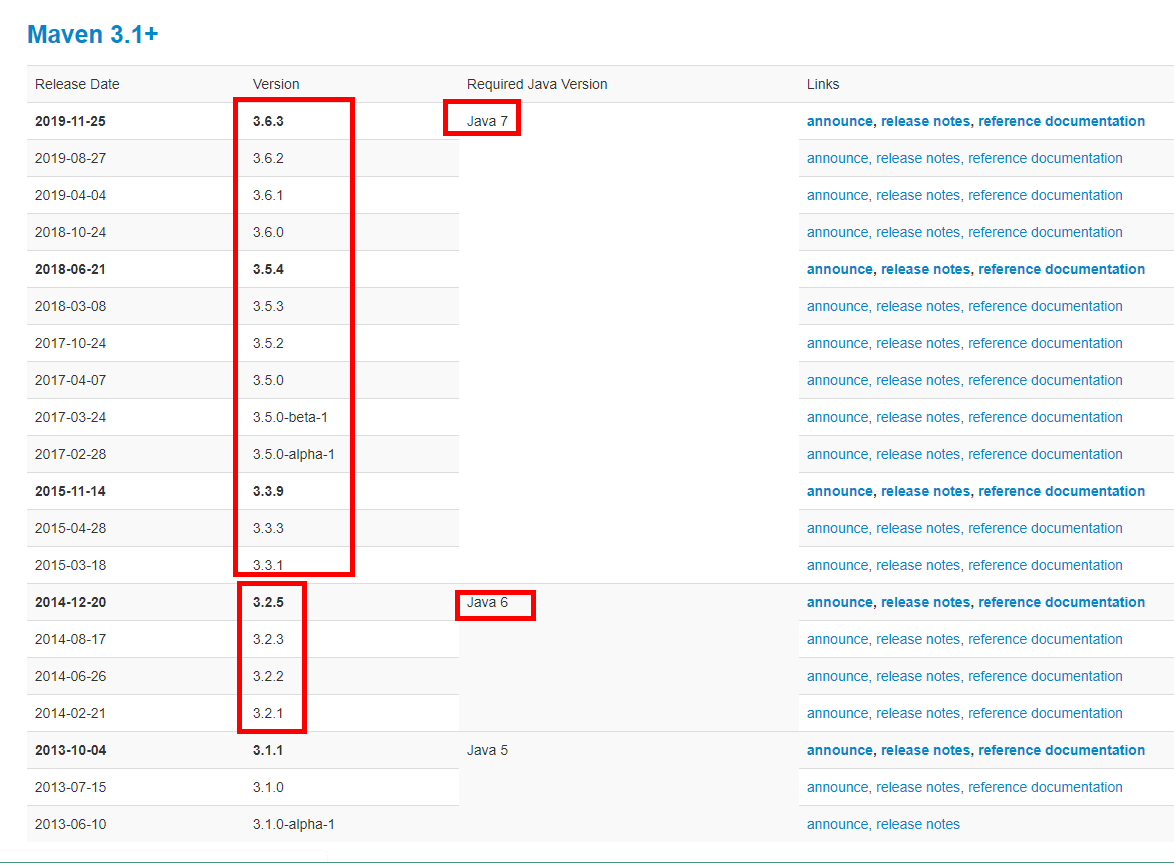Open announce link for version 3.3.1
The width and height of the screenshot is (1174, 866).
(x=837, y=566)
